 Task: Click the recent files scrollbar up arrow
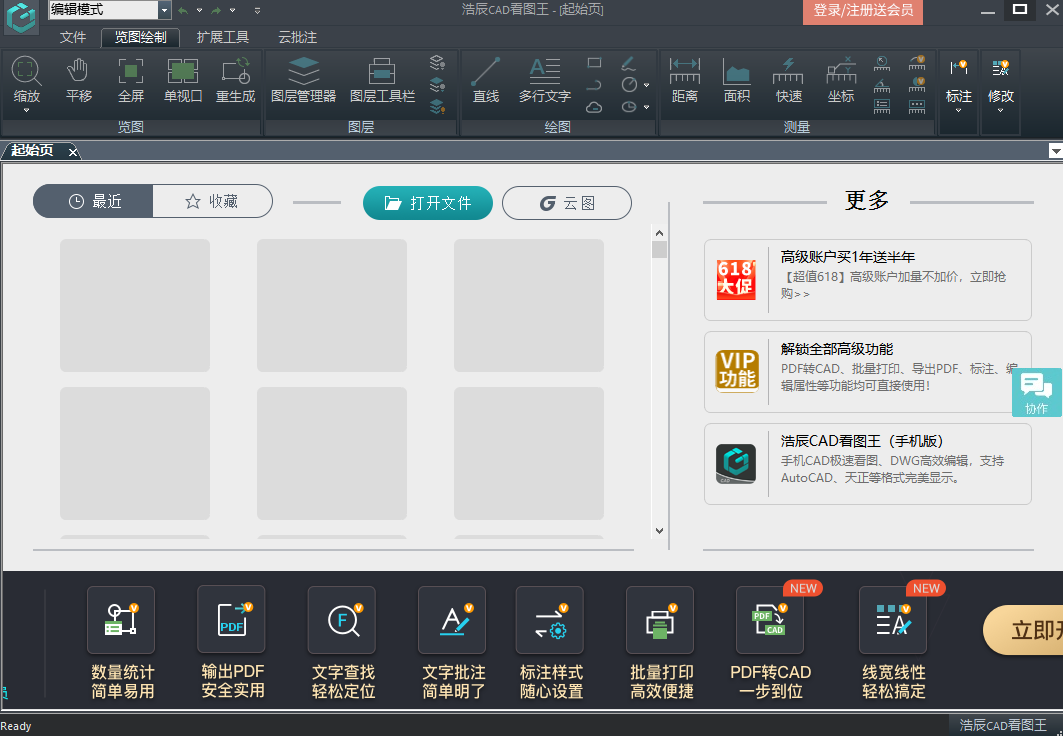point(659,232)
